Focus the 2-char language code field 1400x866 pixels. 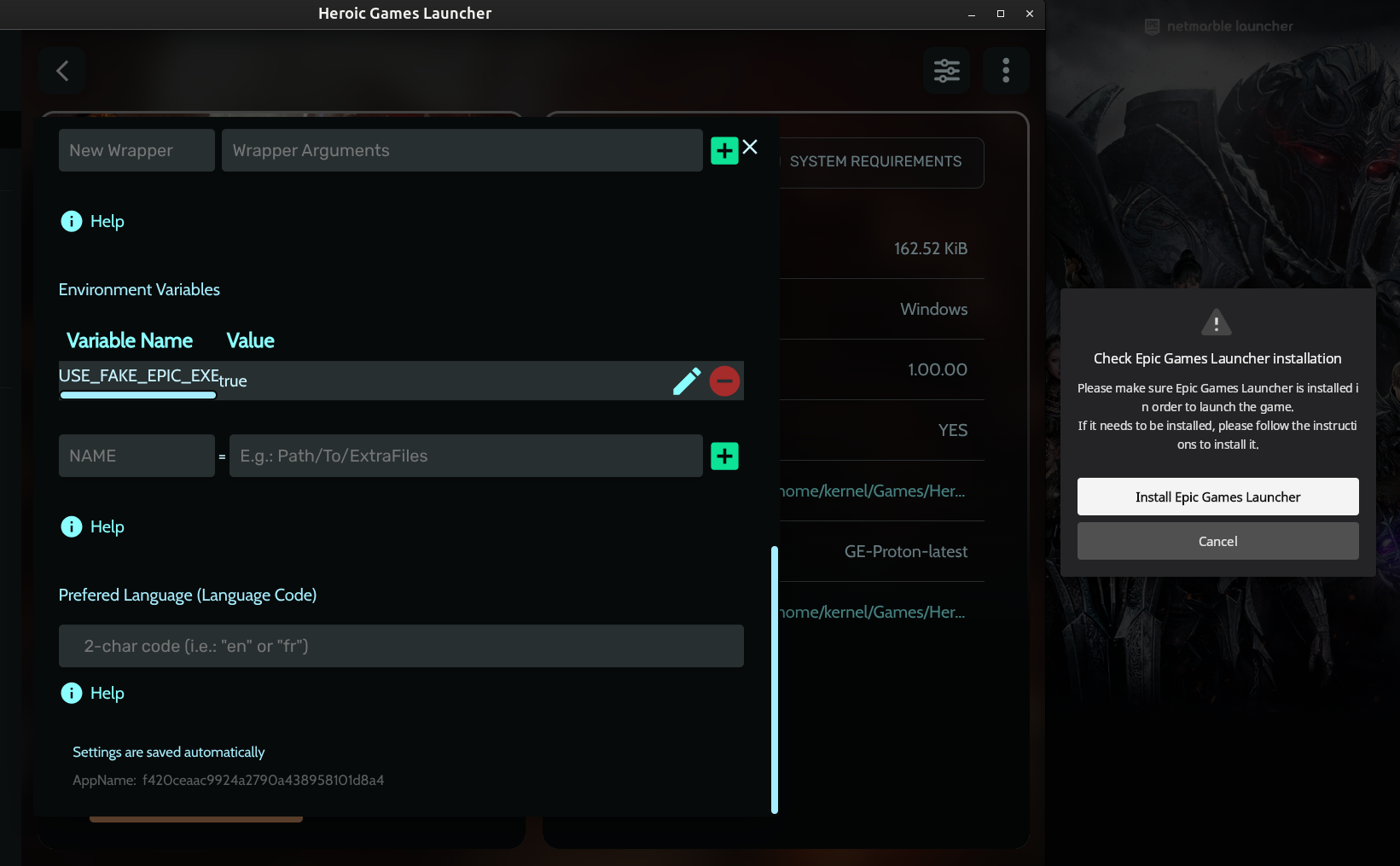click(401, 646)
